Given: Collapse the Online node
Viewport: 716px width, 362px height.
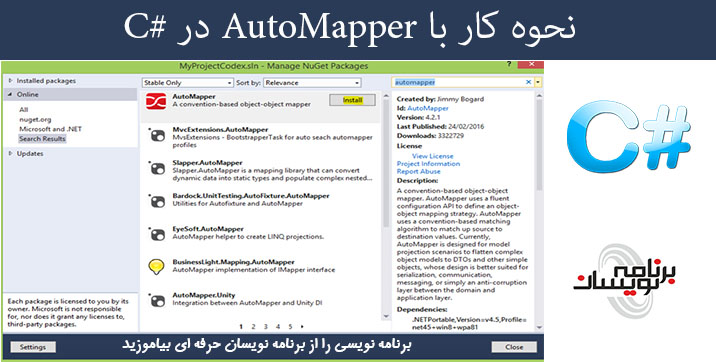Looking at the screenshot, I should [11, 94].
